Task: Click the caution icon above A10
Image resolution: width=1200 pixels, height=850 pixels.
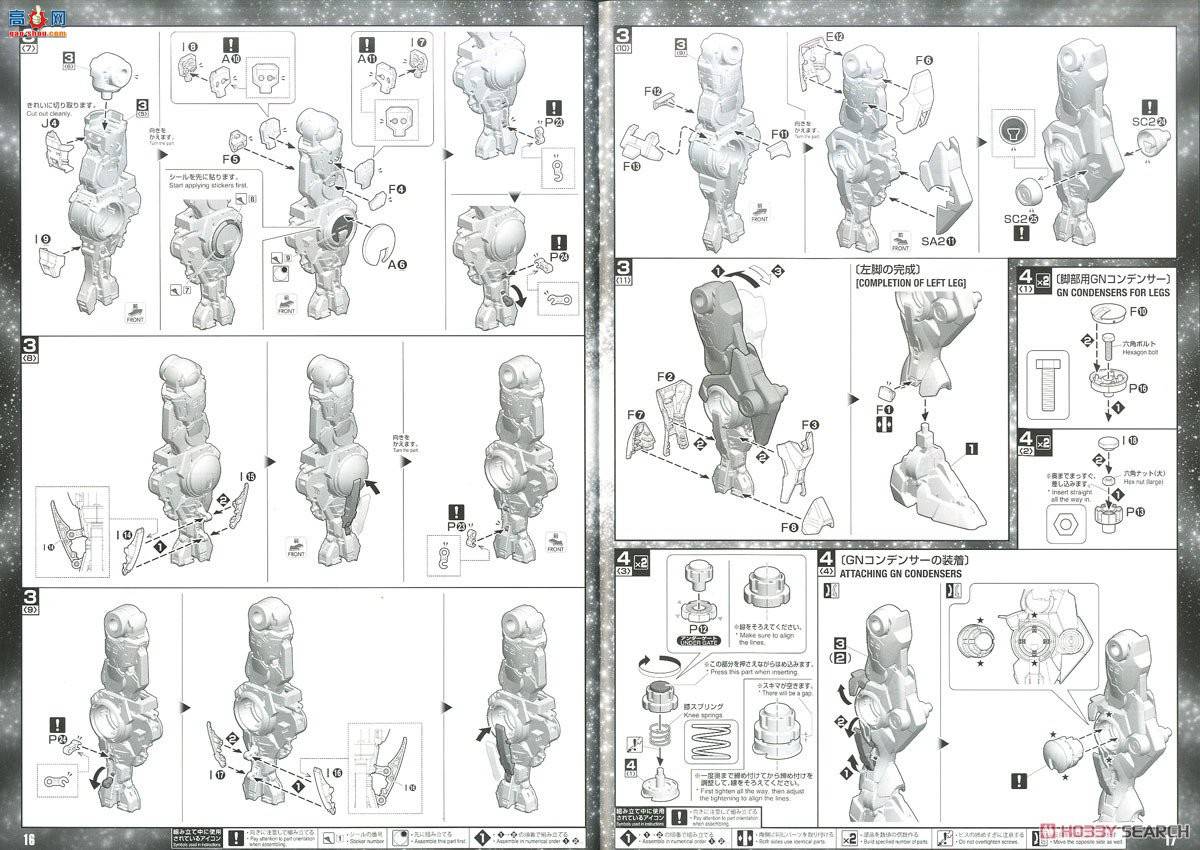Action: pyautogui.click(x=230, y=44)
